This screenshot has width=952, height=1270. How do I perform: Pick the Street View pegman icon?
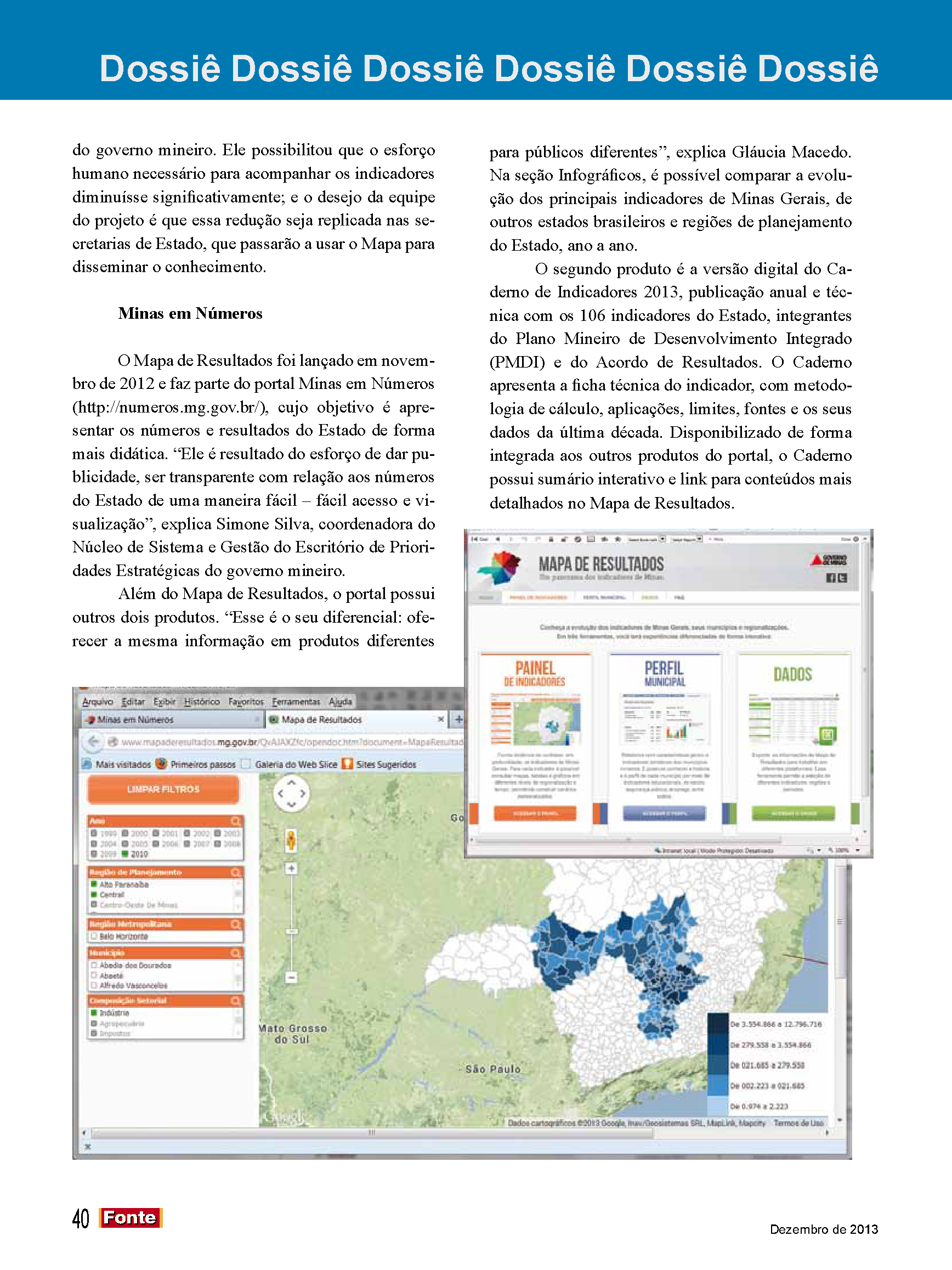coord(292,840)
